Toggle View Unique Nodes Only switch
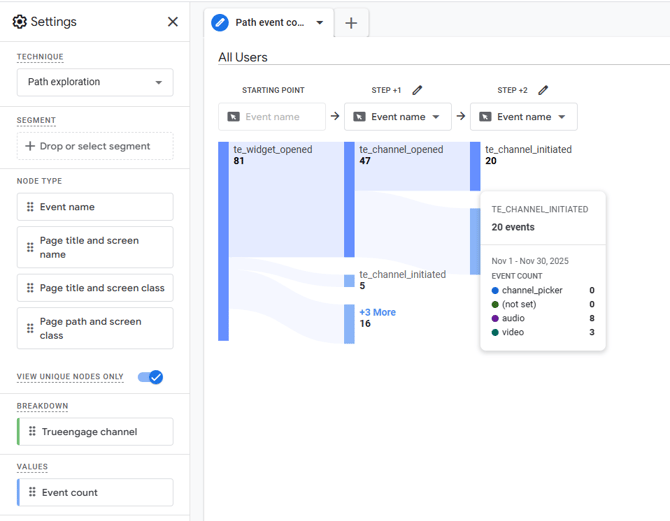The width and height of the screenshot is (670, 521). point(150,377)
